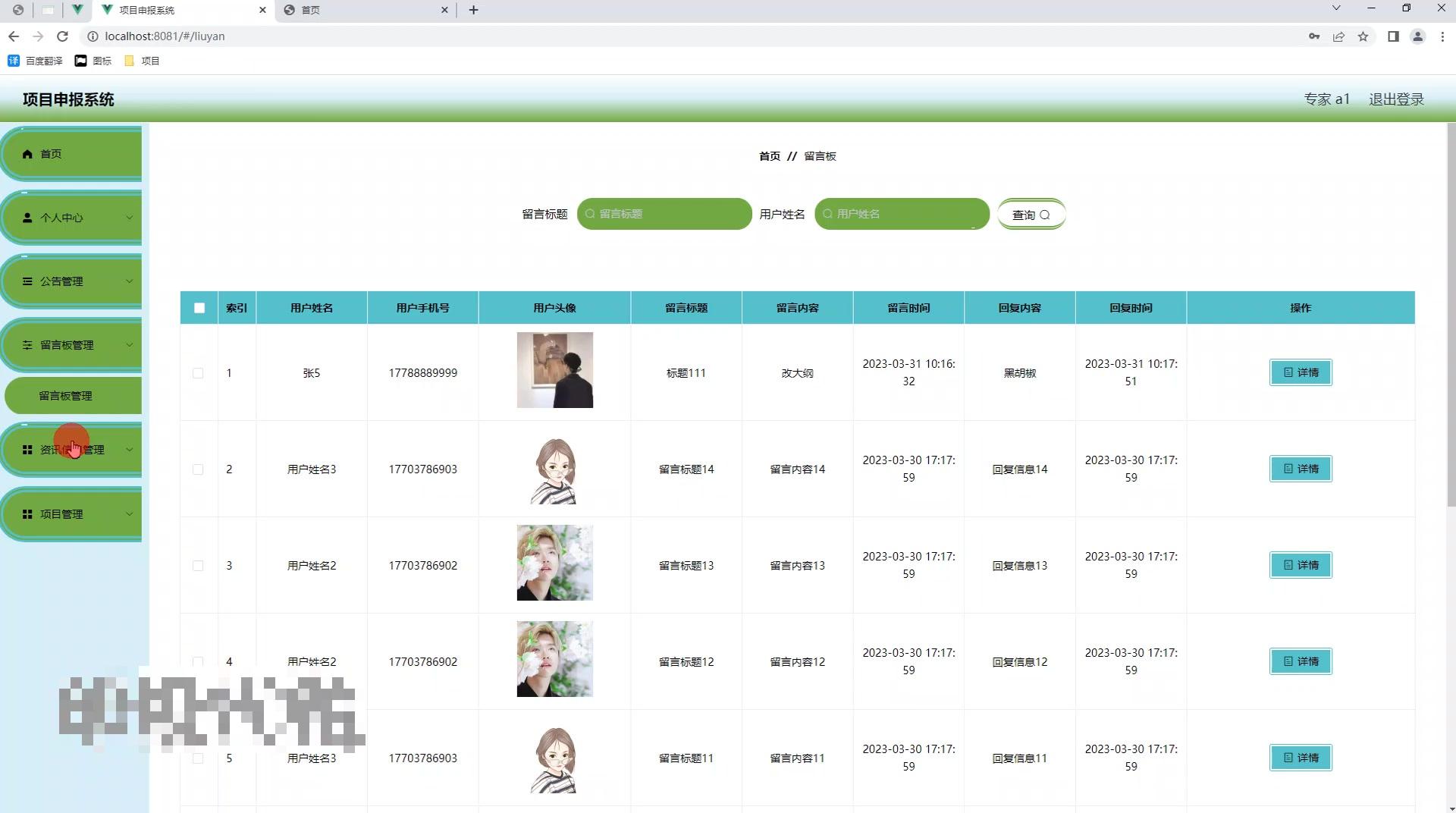
Task: Open 公告管理 via its list icon
Action: [27, 281]
